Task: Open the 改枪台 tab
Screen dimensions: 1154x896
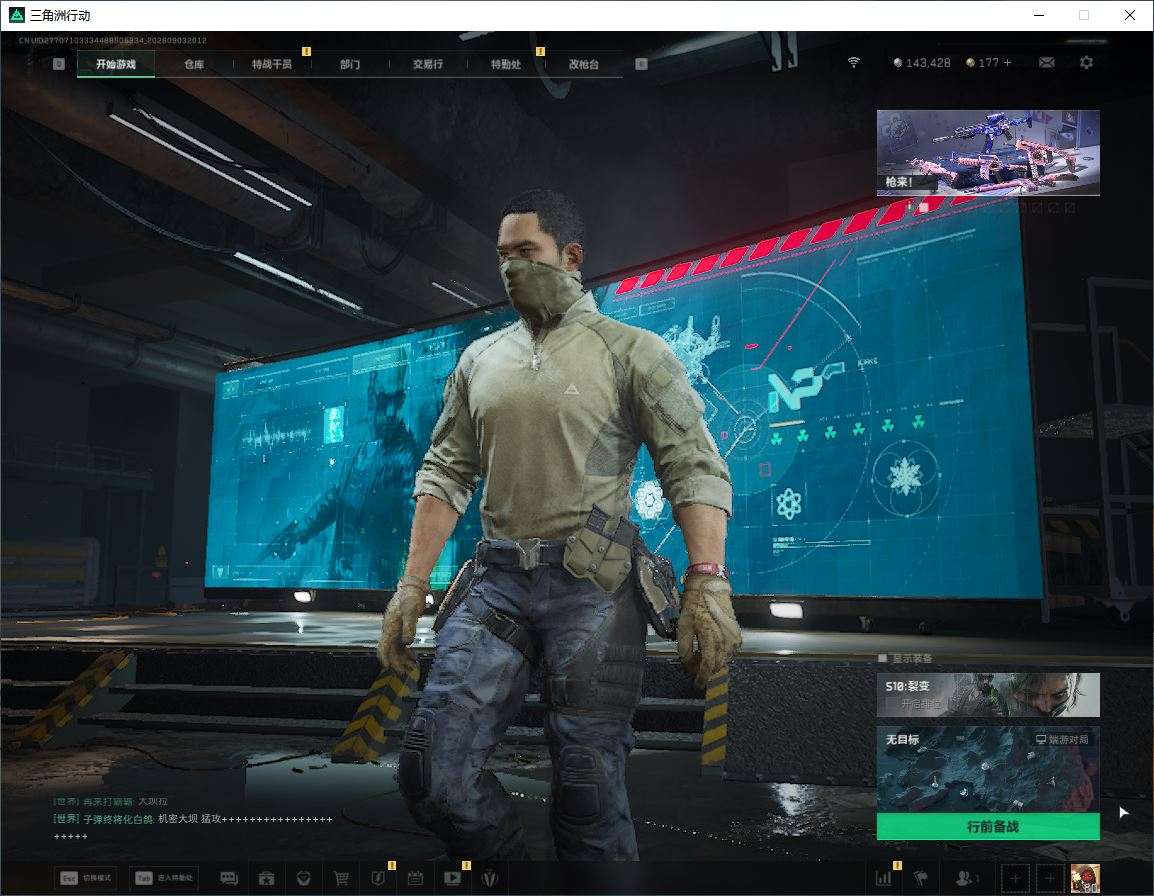Action: click(584, 64)
